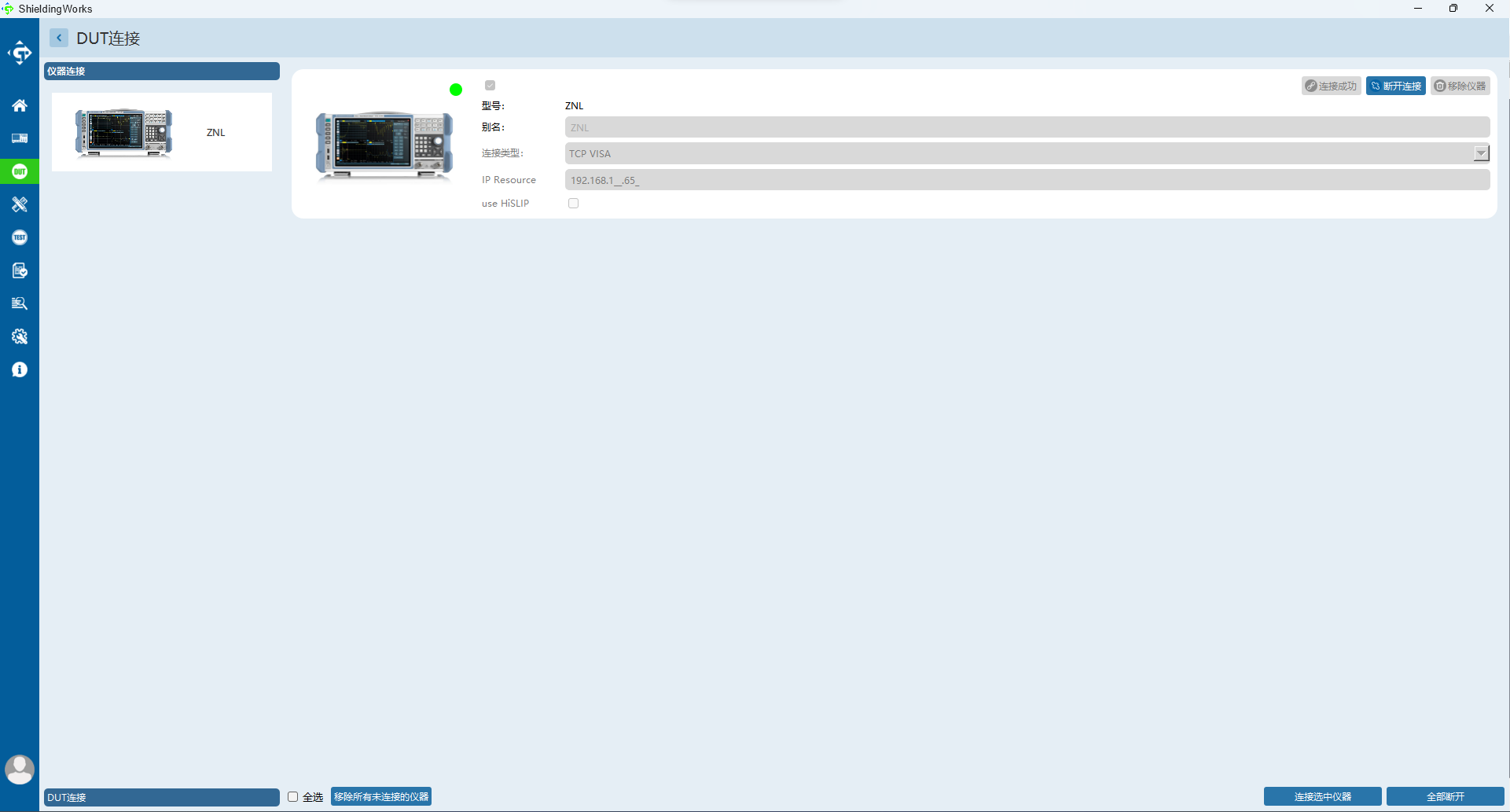The image size is (1510, 812).
Task: Select the ZNL instrument card in list
Action: pyautogui.click(x=162, y=132)
